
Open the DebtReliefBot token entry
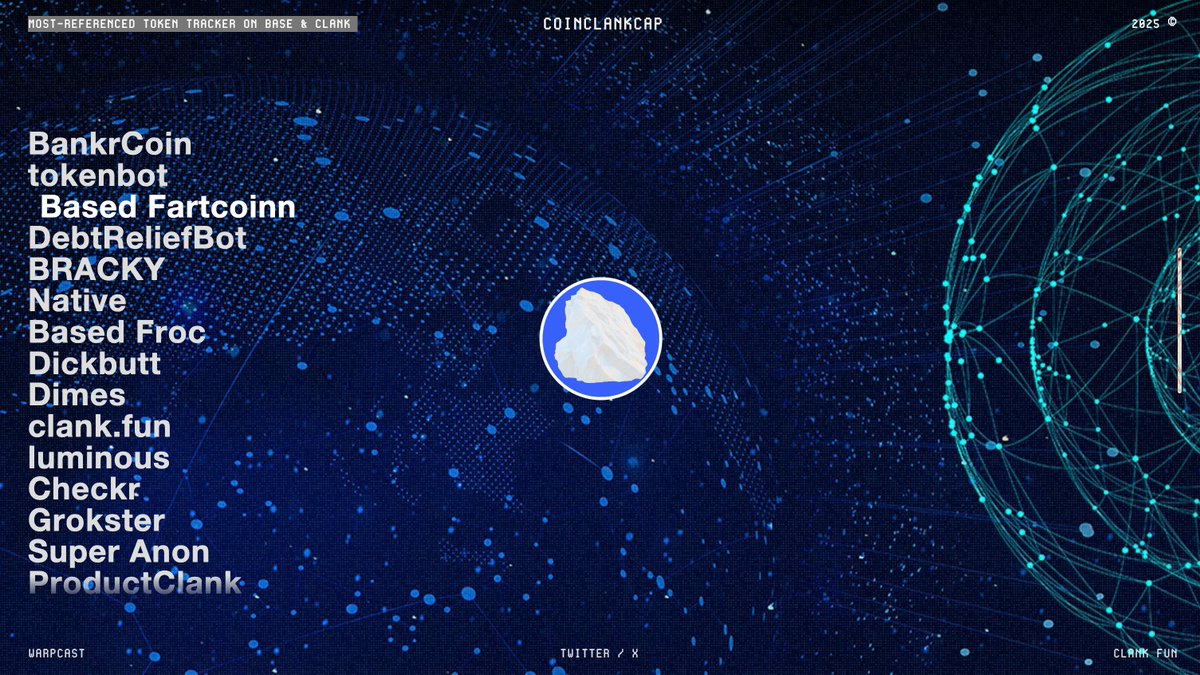[x=137, y=238]
